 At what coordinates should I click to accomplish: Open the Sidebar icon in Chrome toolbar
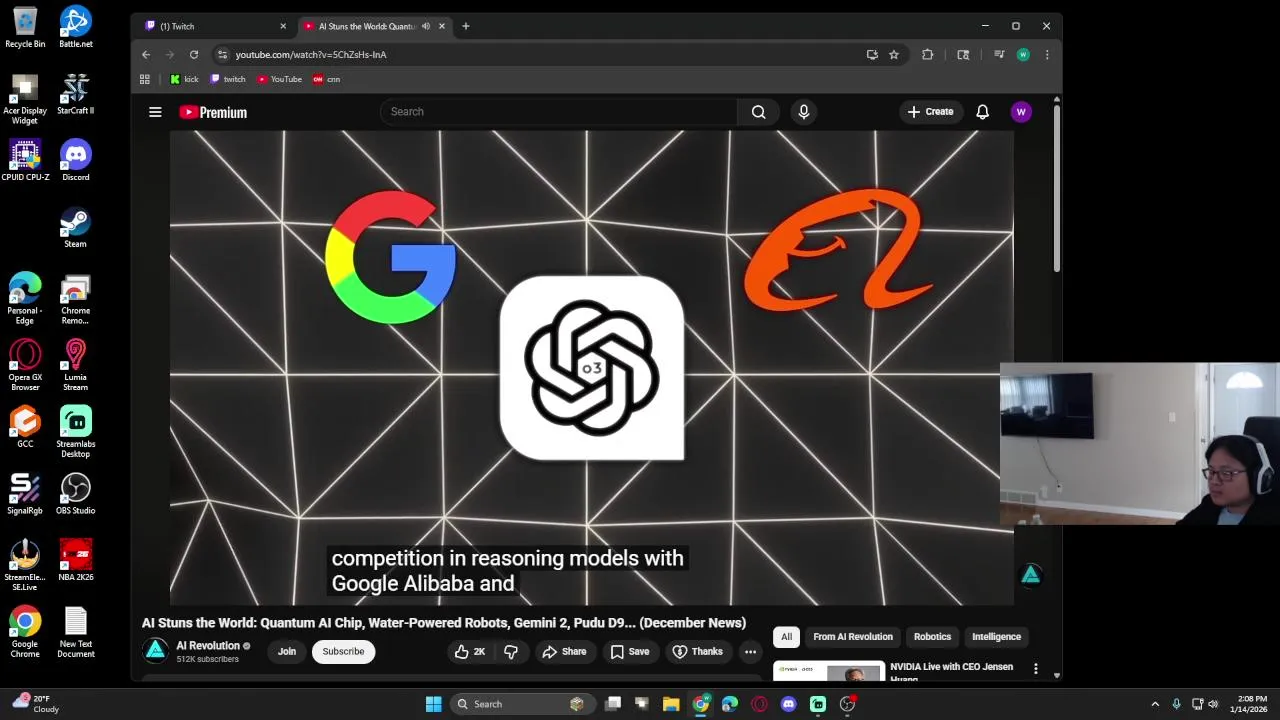(963, 54)
